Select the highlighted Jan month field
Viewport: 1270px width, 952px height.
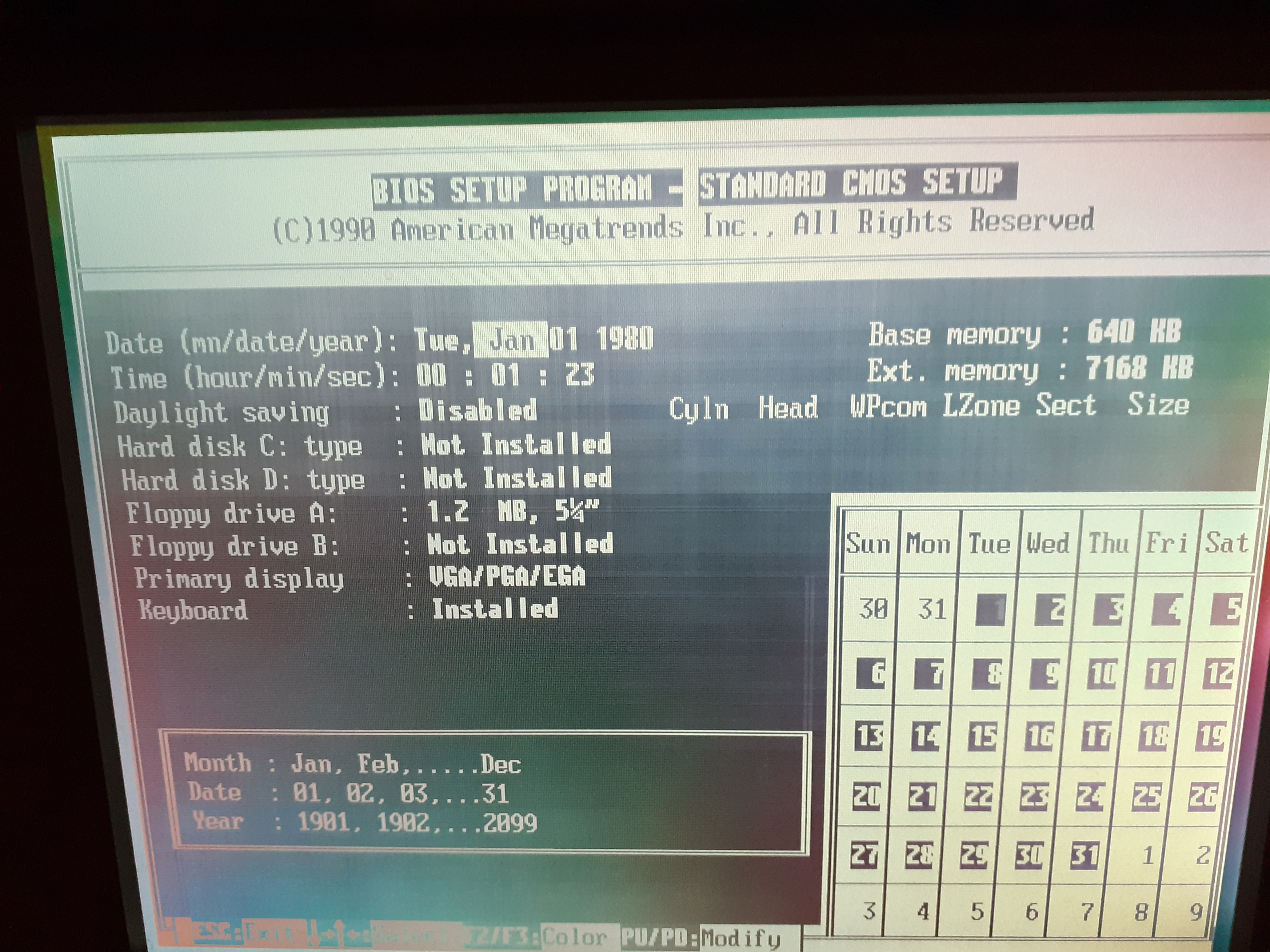[510, 340]
